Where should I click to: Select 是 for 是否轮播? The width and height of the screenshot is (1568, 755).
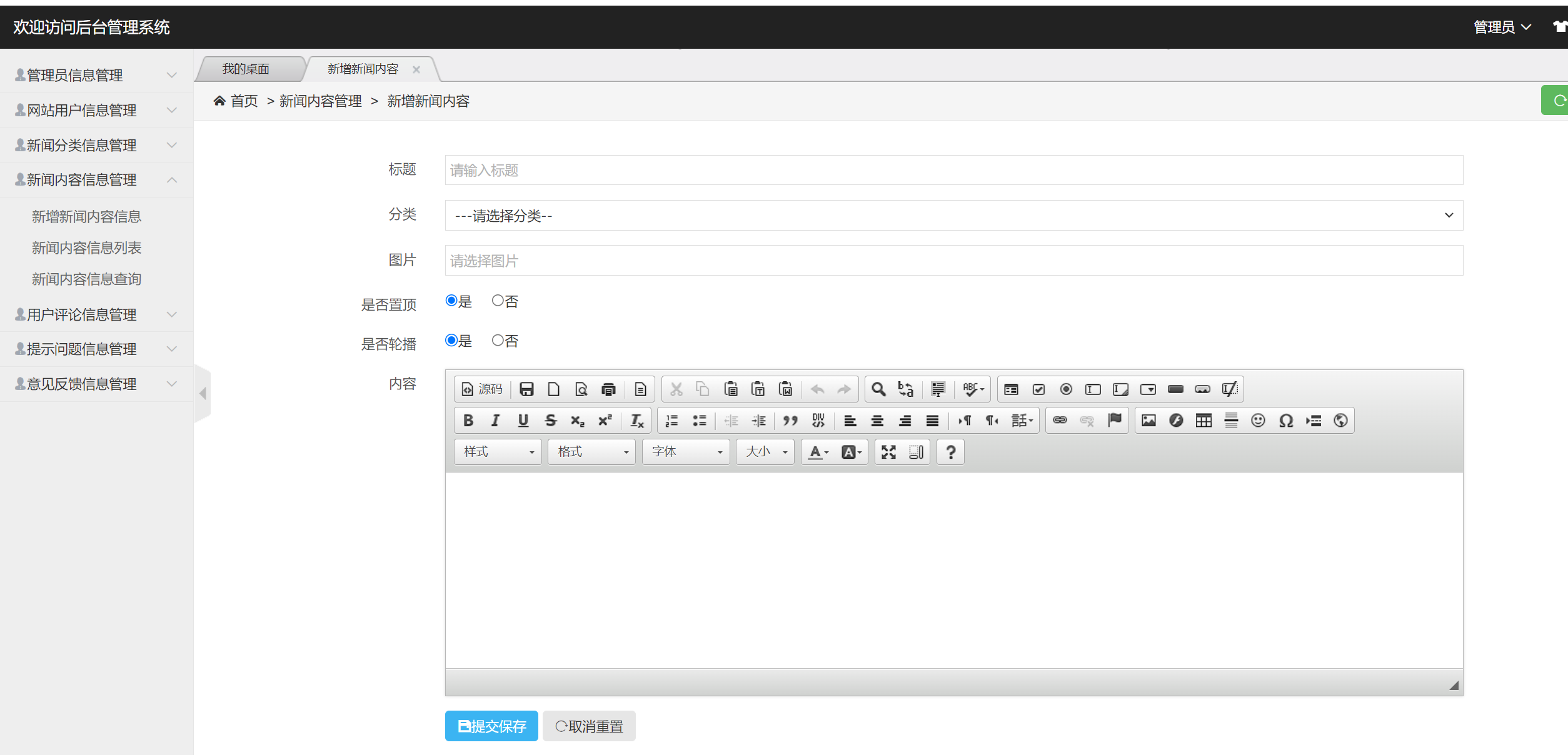pyautogui.click(x=451, y=340)
